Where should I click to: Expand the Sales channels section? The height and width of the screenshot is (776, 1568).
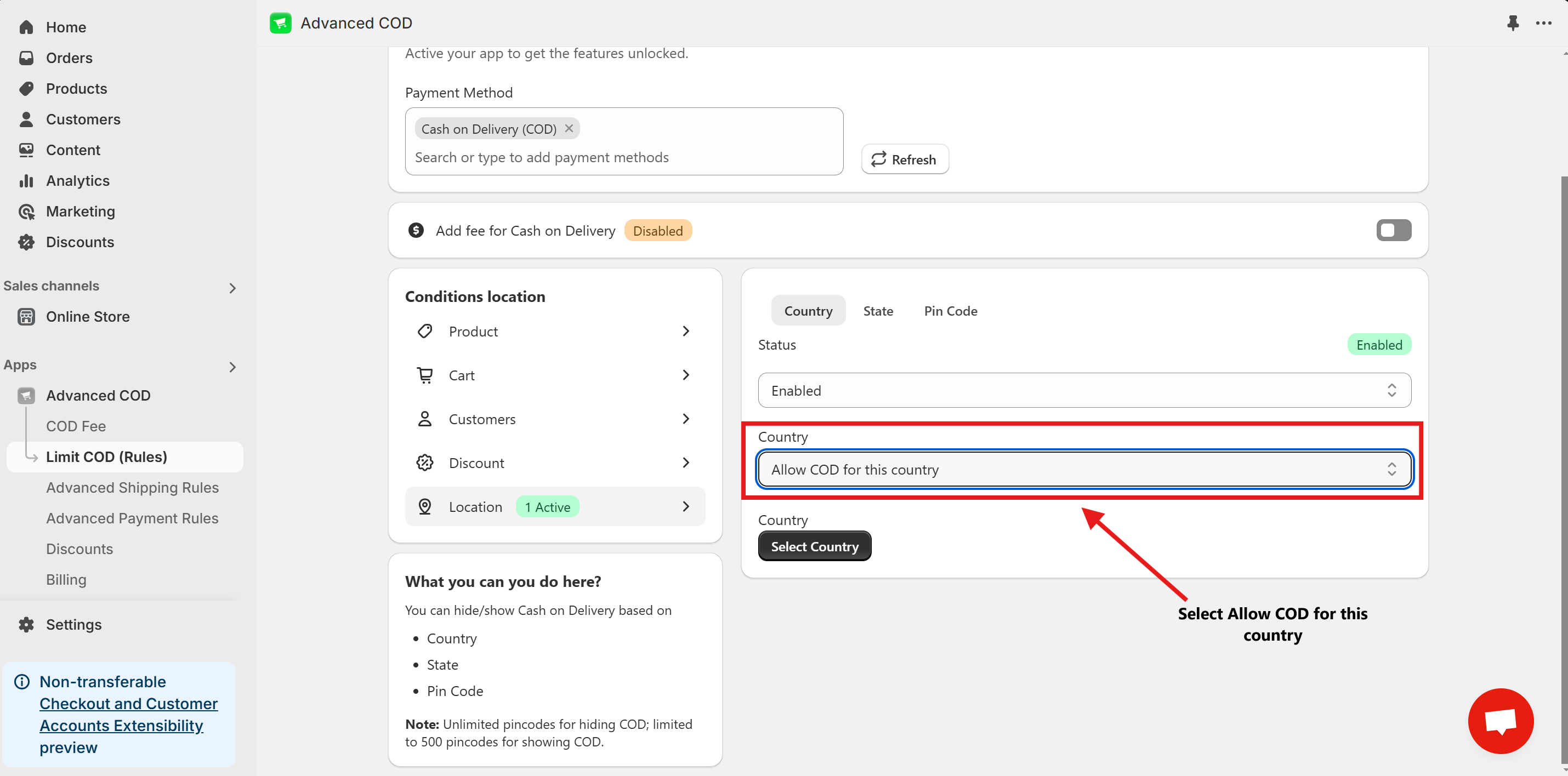point(232,288)
